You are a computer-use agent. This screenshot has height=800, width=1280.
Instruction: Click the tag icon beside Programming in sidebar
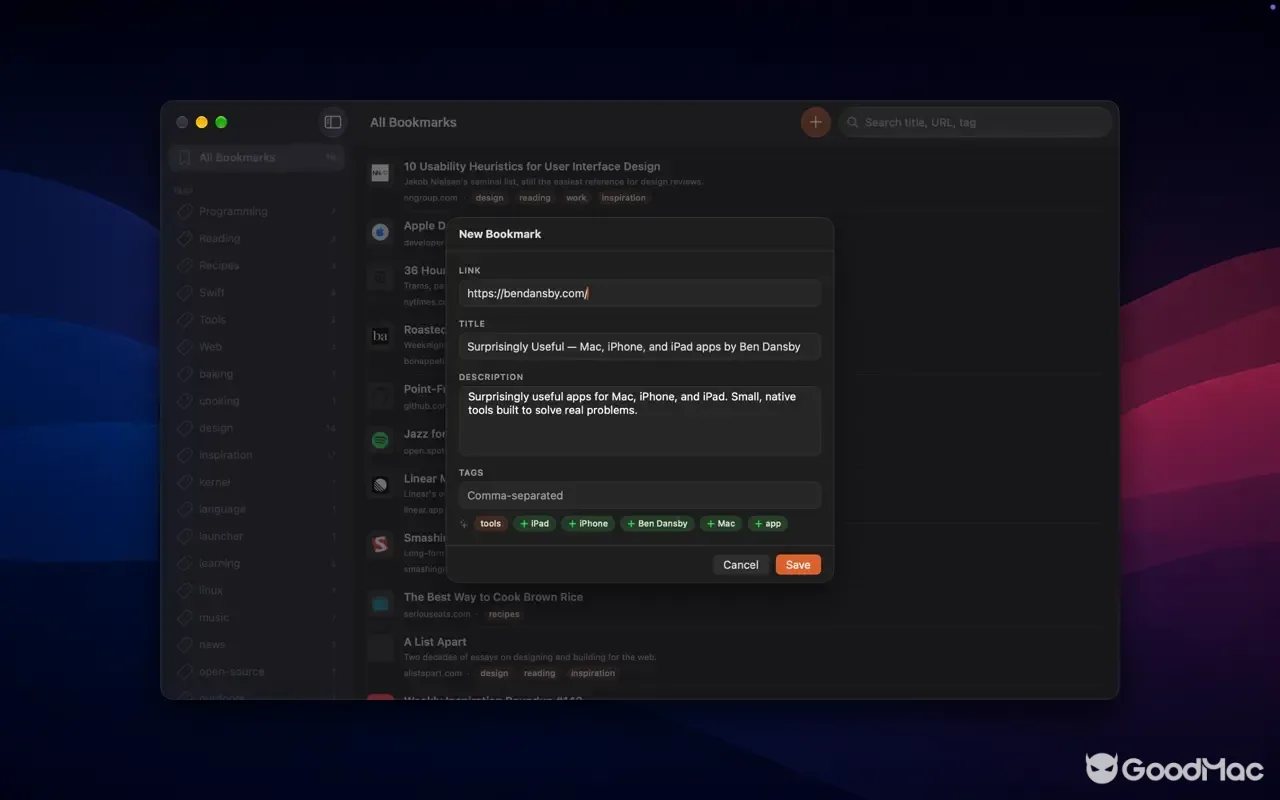[x=184, y=212]
